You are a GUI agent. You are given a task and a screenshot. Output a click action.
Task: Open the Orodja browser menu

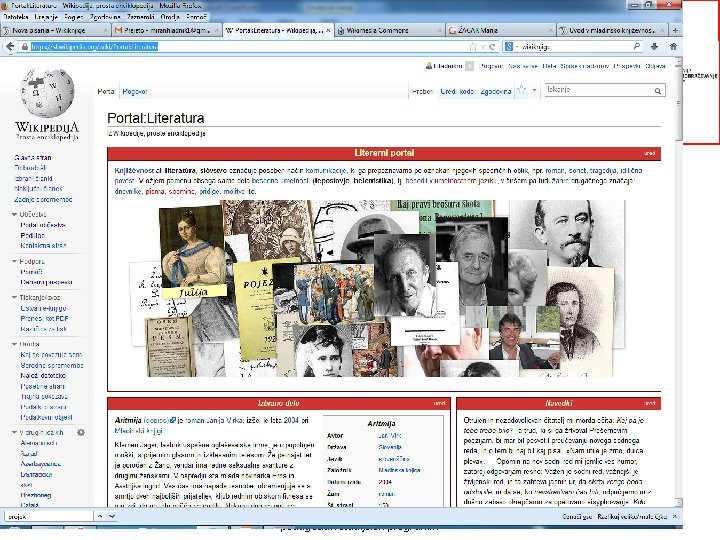[x=170, y=17]
